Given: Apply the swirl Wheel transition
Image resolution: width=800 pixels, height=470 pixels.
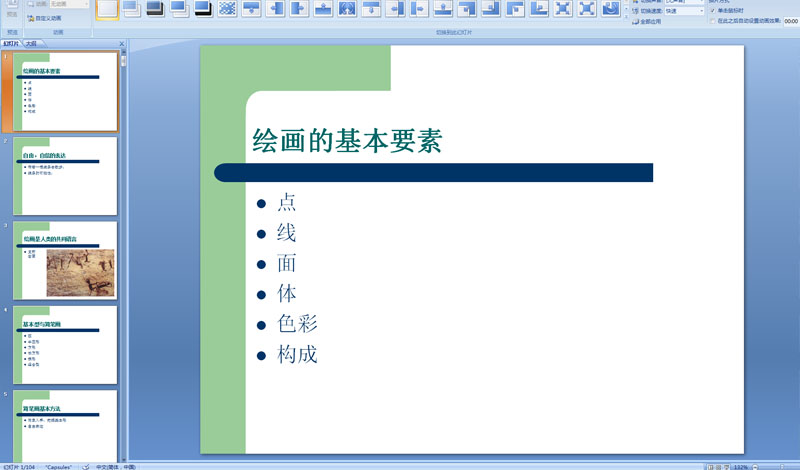Looking at the screenshot, I should pyautogui.click(x=611, y=9).
